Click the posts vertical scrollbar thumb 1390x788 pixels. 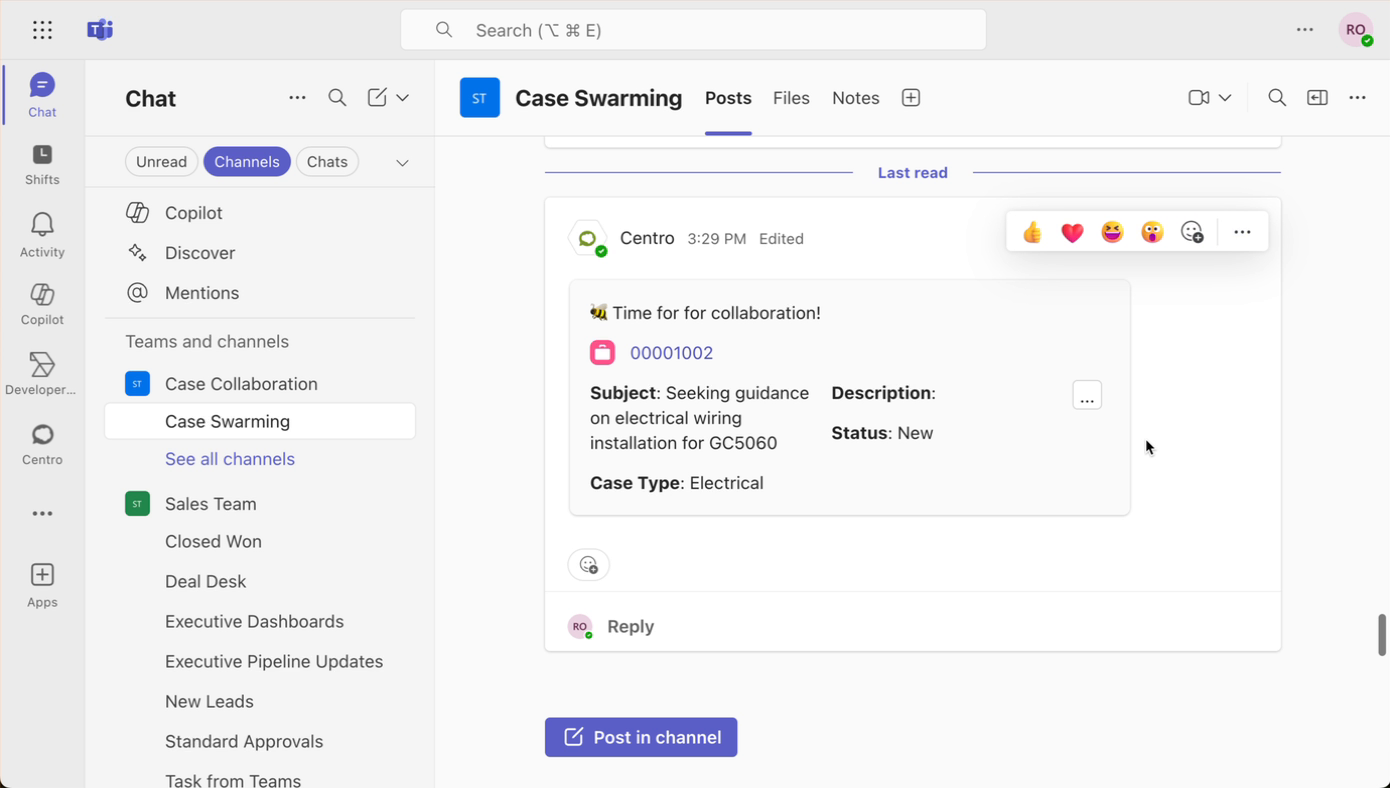(1382, 635)
